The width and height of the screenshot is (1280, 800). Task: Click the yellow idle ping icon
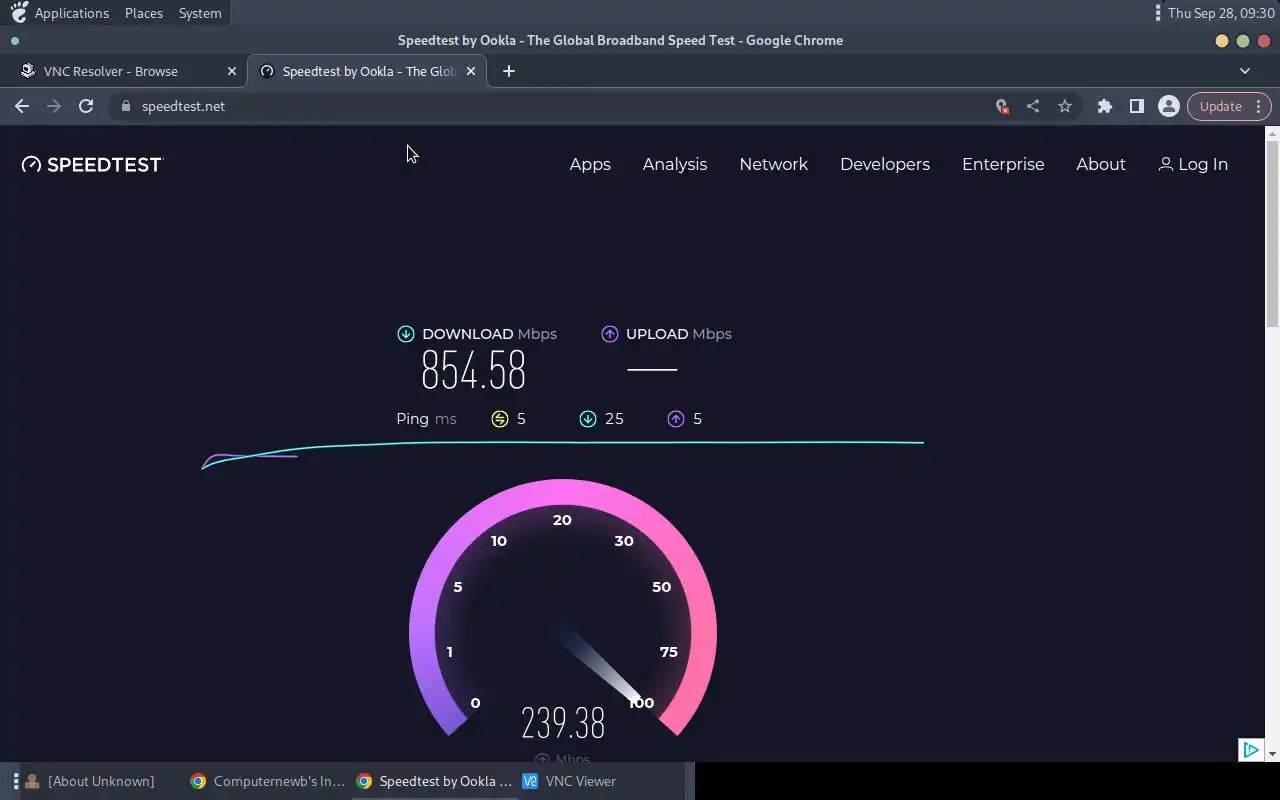(x=500, y=419)
